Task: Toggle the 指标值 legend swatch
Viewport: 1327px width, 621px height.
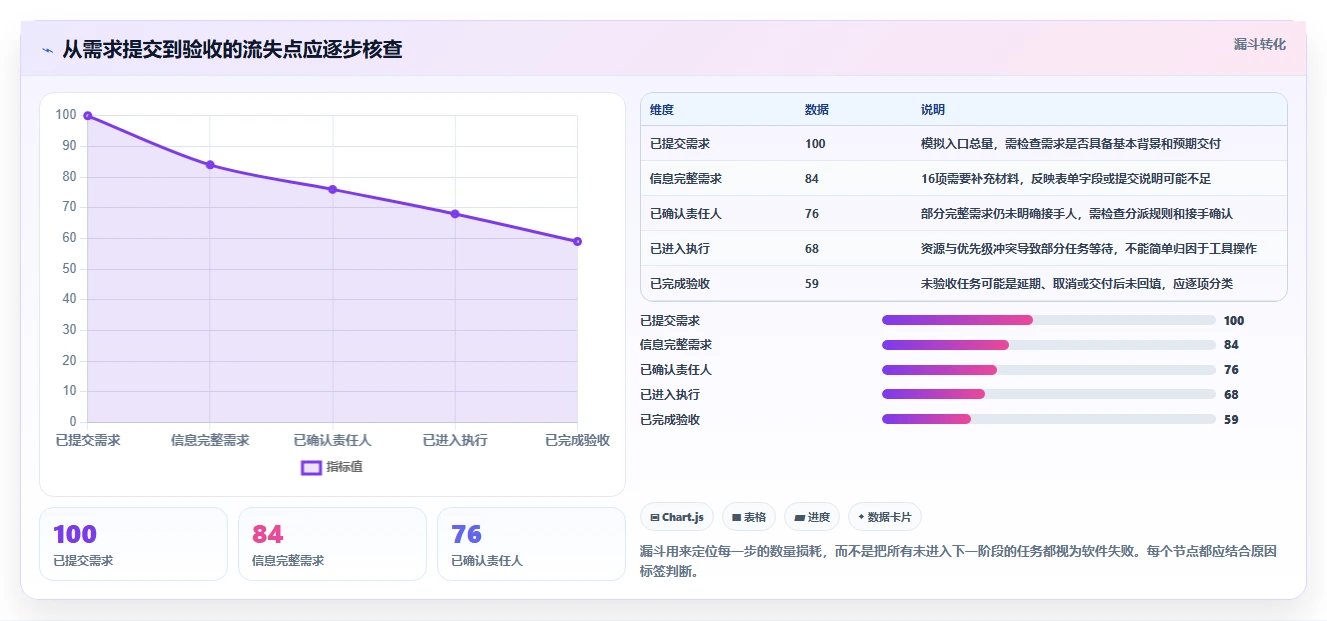Action: pos(311,467)
